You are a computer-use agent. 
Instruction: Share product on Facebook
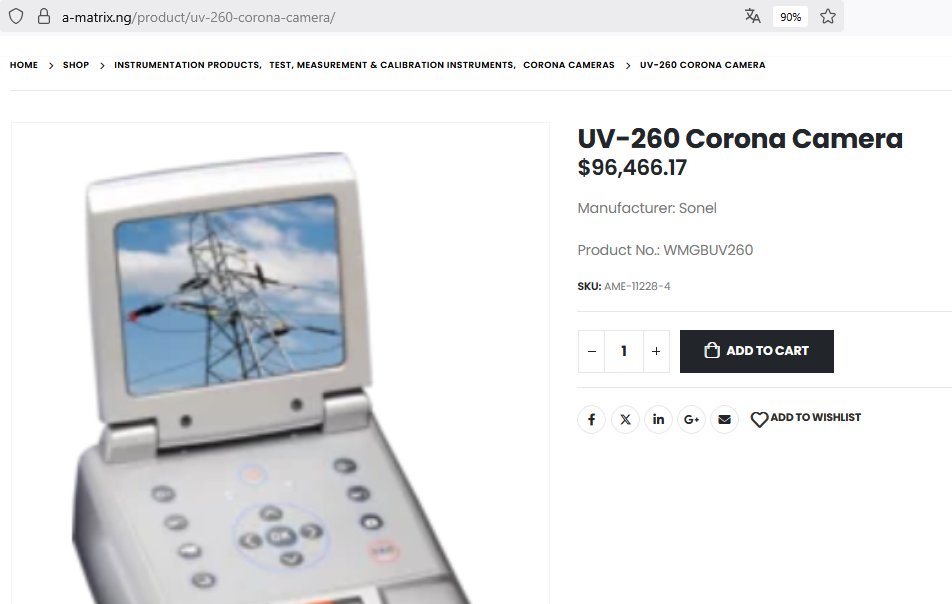click(x=591, y=419)
